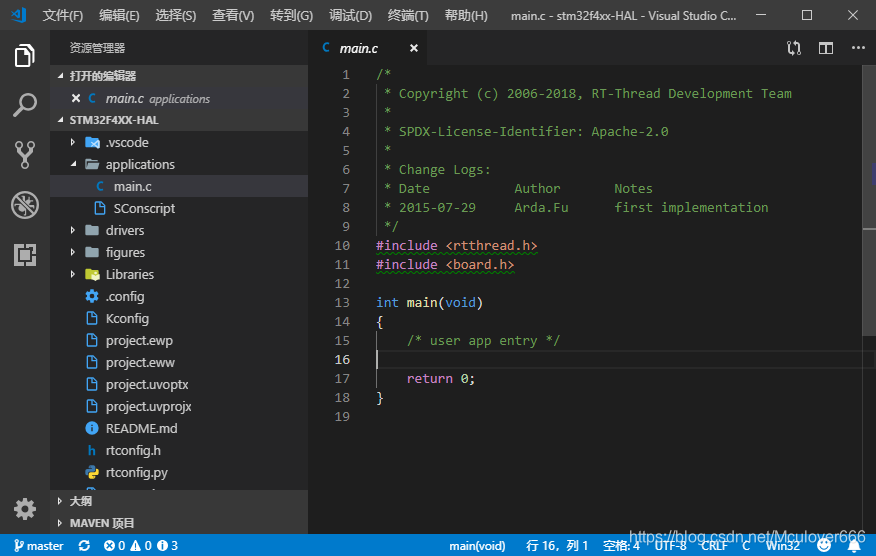Synchronize changes in status bar
876x556 pixels.
(84, 546)
